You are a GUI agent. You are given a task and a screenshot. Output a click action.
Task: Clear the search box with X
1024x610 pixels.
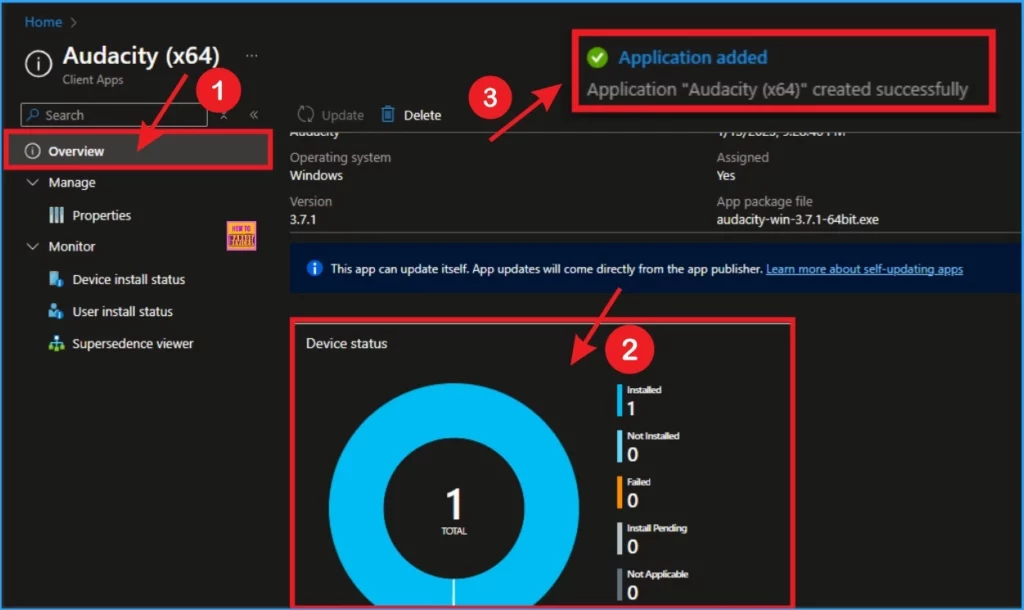[x=223, y=116]
